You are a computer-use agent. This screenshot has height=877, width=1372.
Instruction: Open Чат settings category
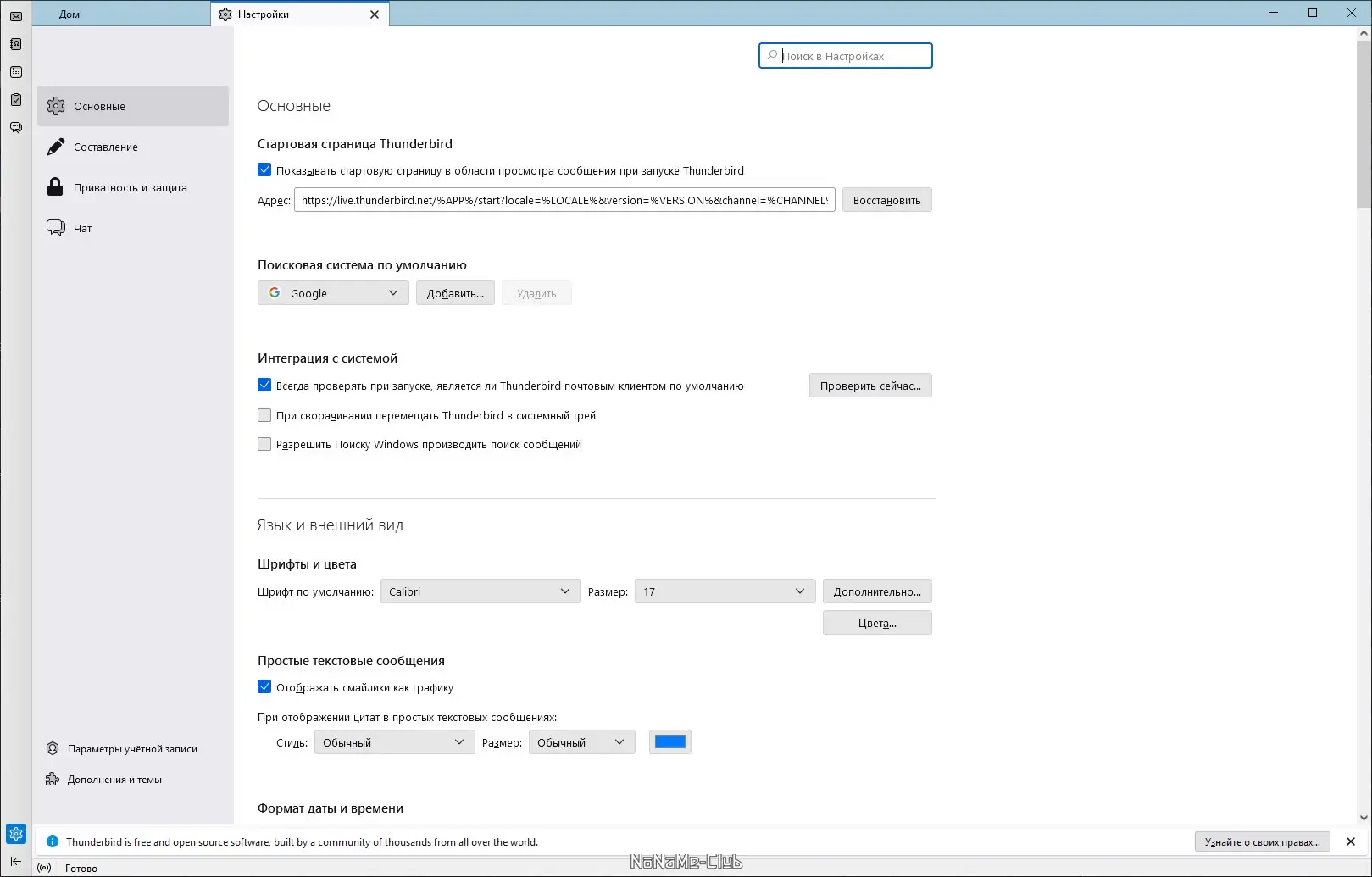133,228
